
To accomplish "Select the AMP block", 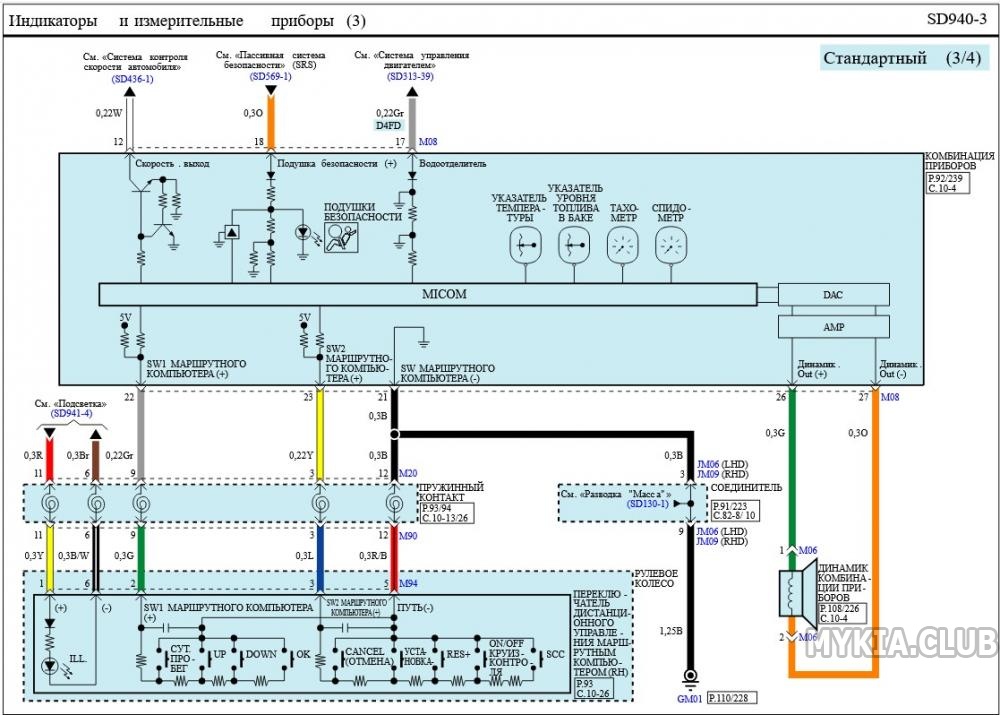I will (832, 326).
